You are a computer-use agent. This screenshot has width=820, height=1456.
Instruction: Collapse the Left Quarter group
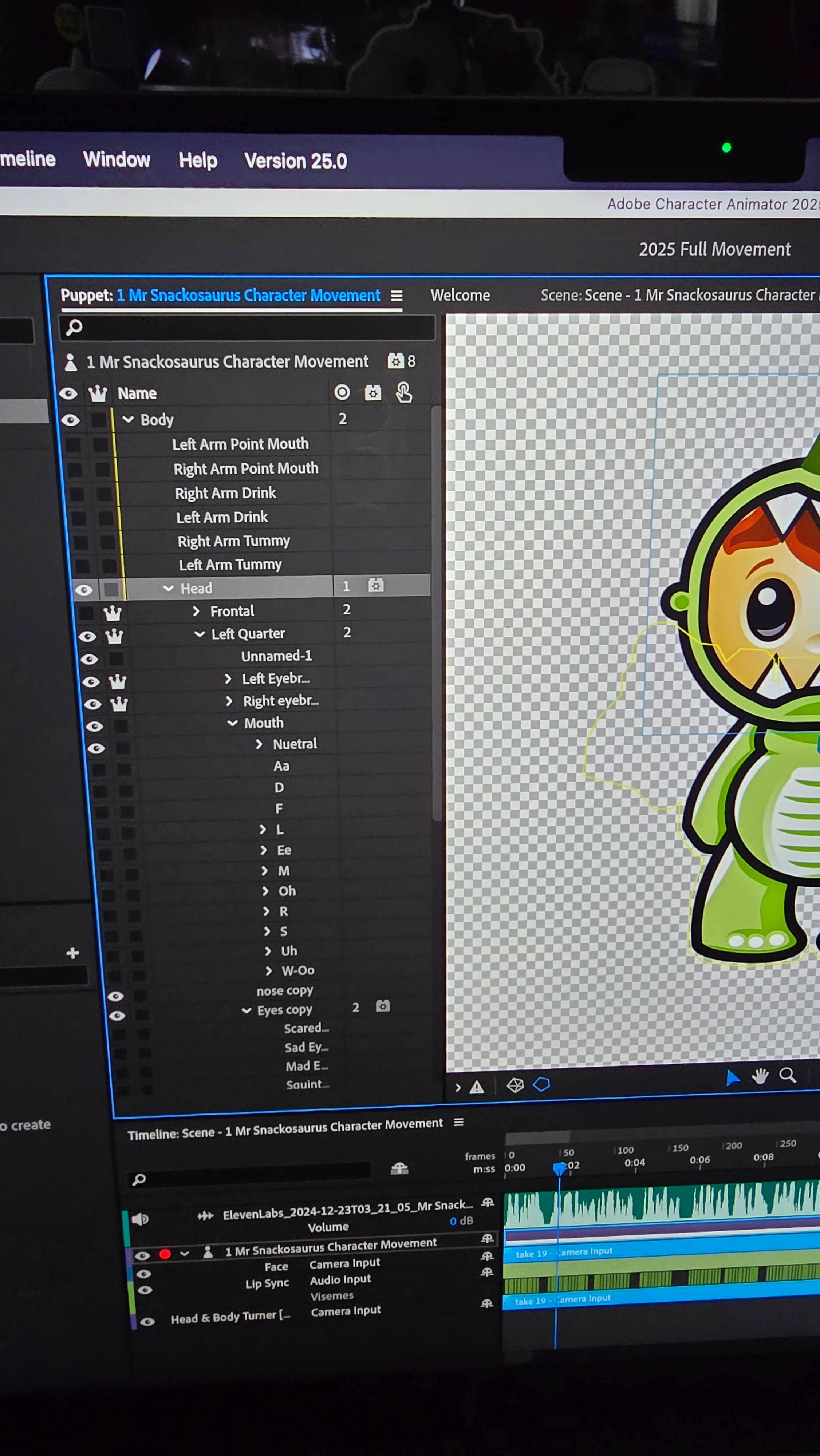click(200, 634)
